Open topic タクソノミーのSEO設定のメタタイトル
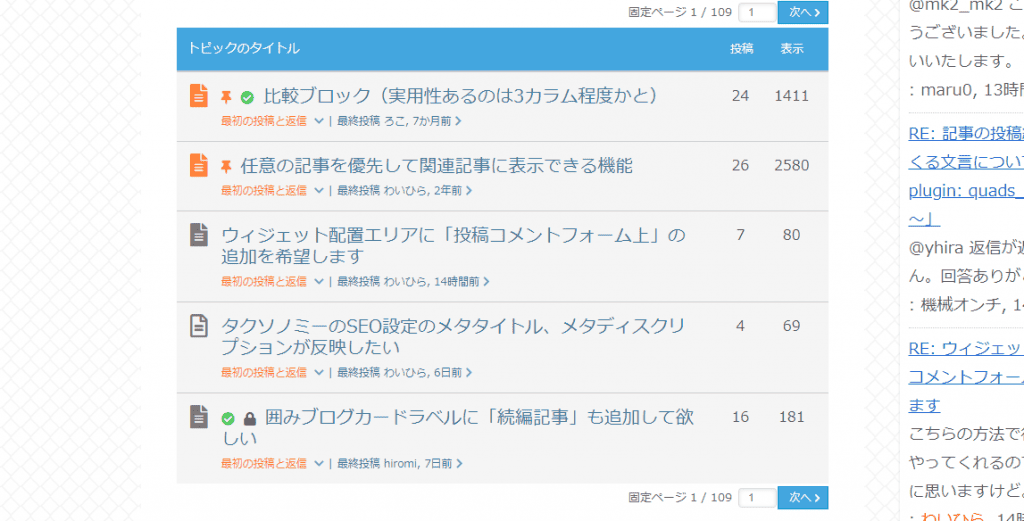The height and width of the screenshot is (521, 1024). coord(453,336)
